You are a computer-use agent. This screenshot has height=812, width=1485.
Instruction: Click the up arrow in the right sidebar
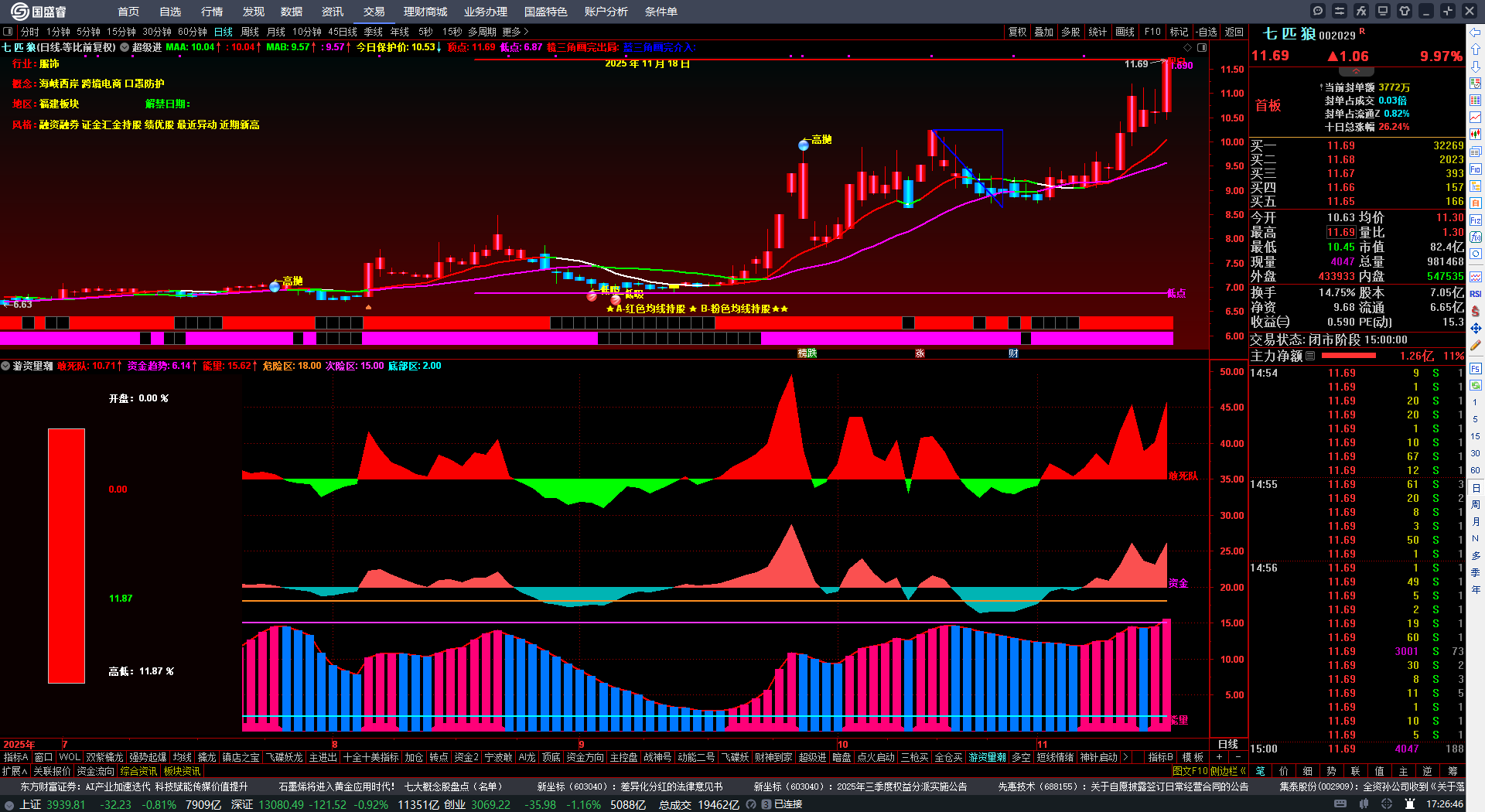click(1476, 49)
